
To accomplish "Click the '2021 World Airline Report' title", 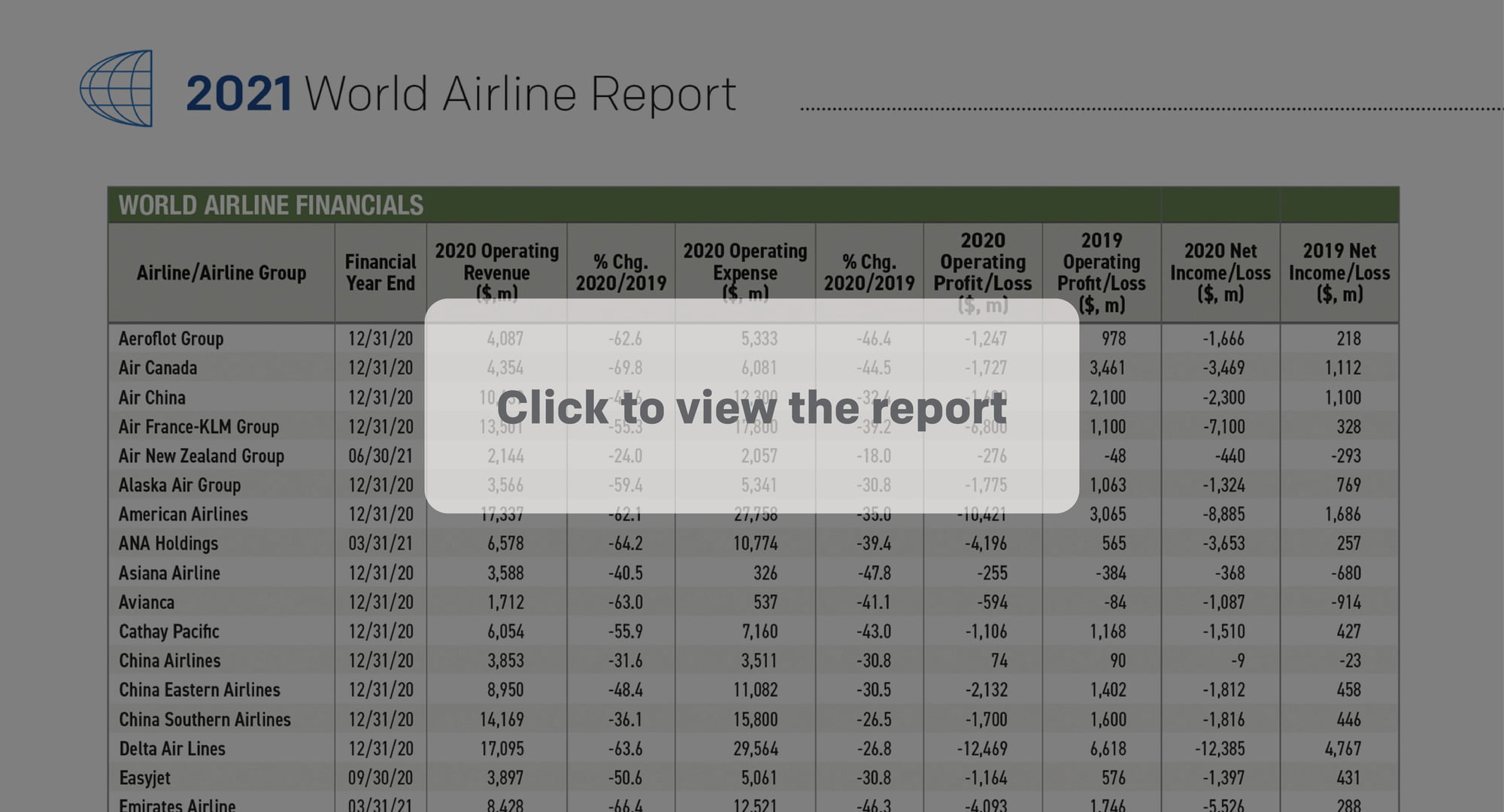I will point(461,94).
